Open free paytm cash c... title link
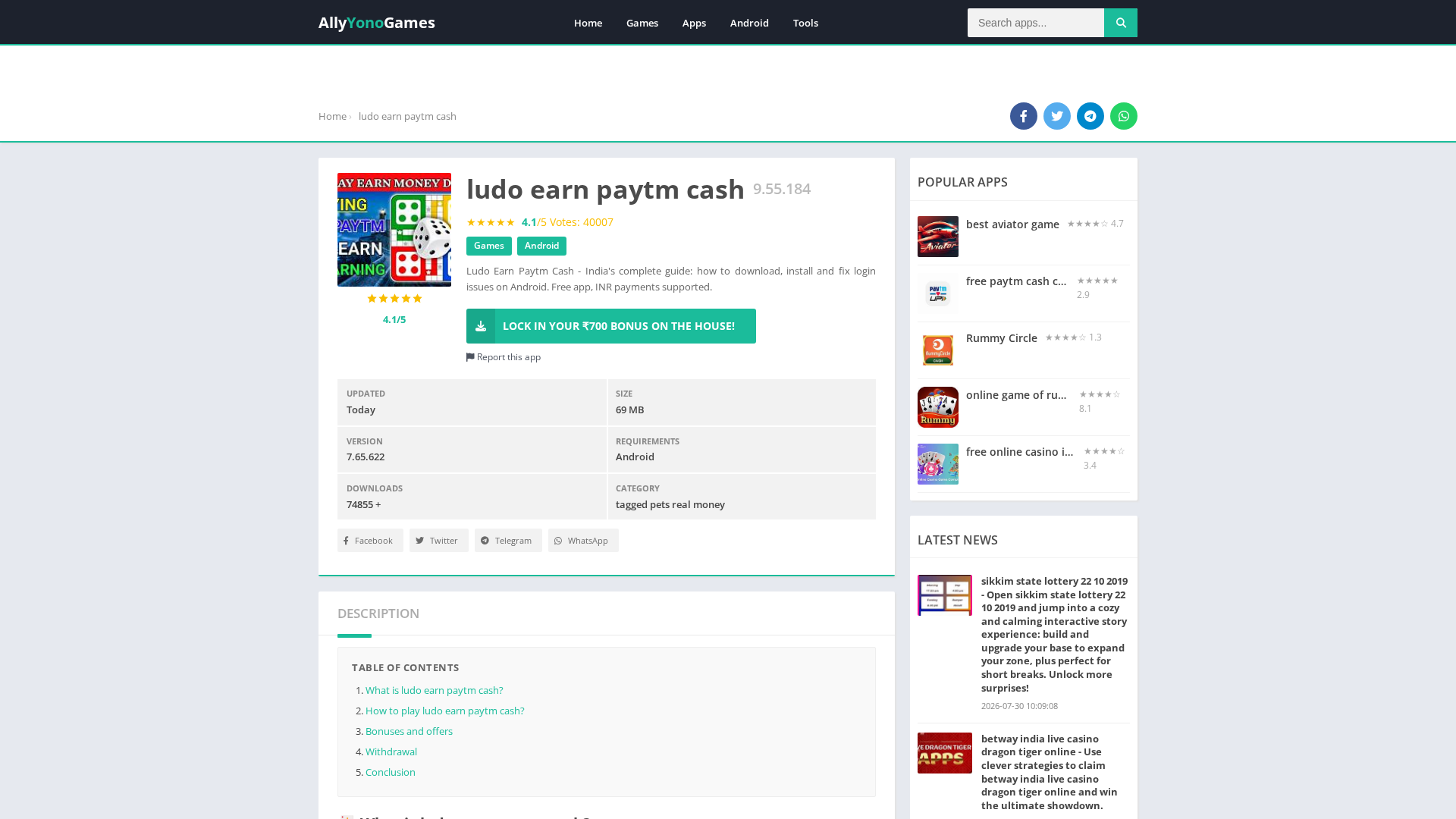 (x=1016, y=281)
